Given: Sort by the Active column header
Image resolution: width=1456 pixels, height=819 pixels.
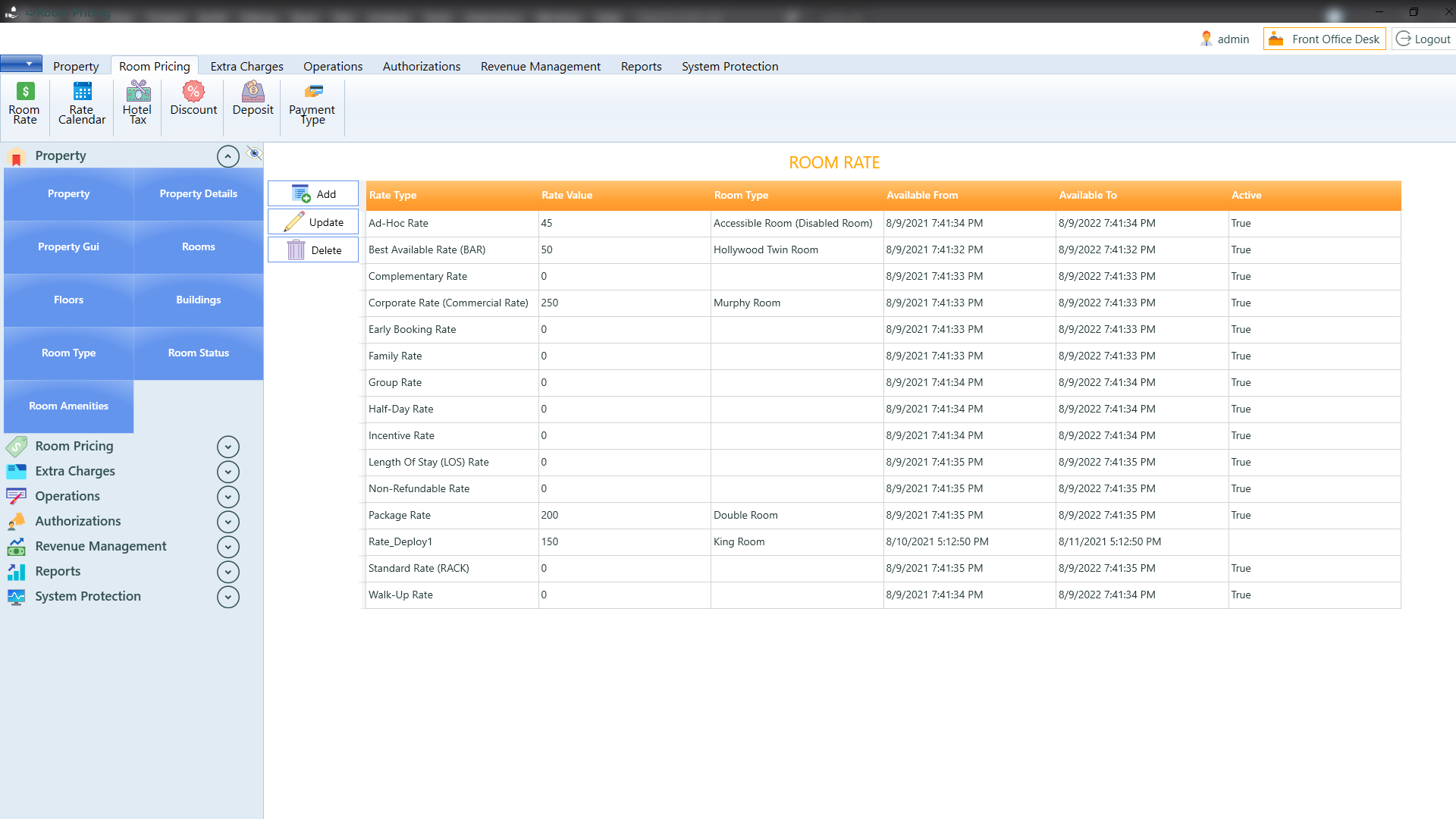Looking at the screenshot, I should click(x=1314, y=195).
